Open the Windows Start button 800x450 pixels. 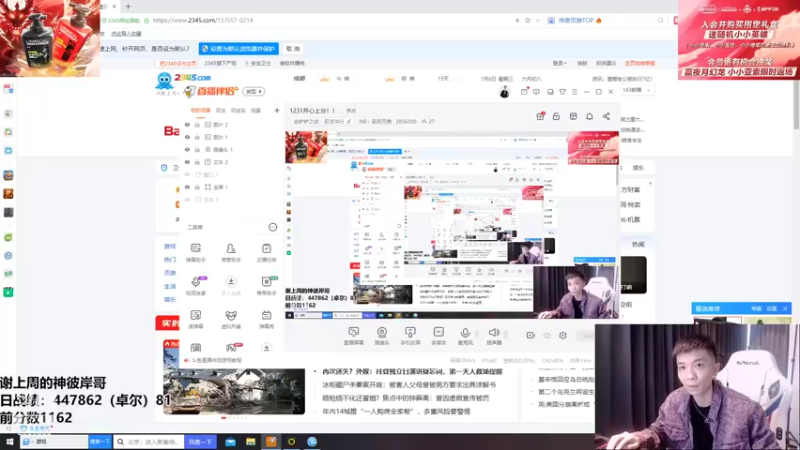(x=10, y=442)
